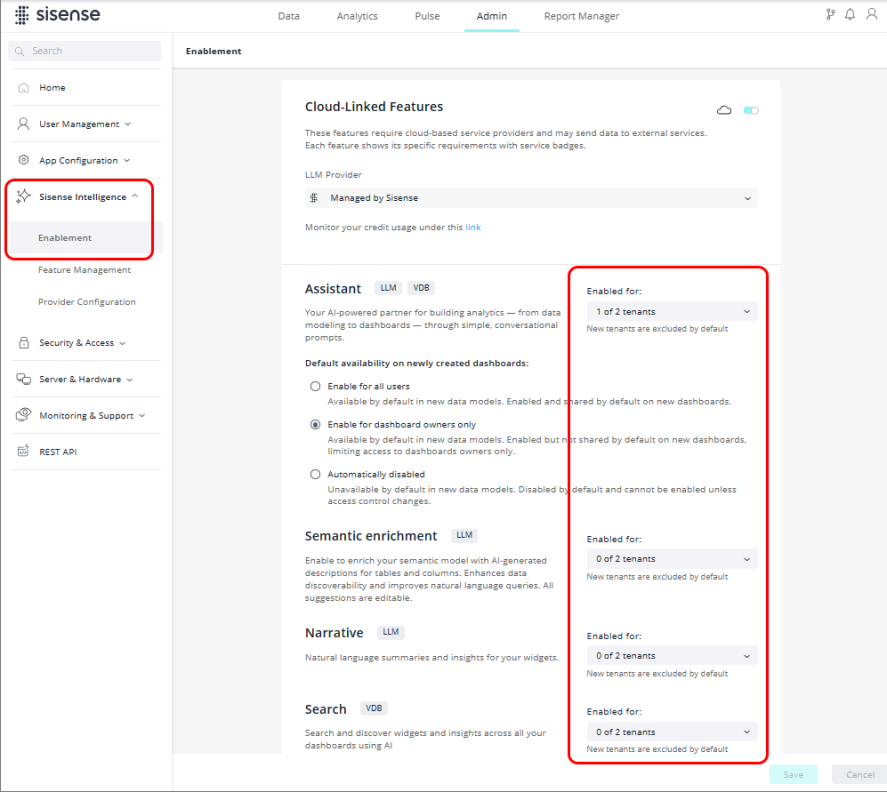The width and height of the screenshot is (887, 792).
Task: Collapse the Sisense Intelligence menu
Action: (135, 196)
